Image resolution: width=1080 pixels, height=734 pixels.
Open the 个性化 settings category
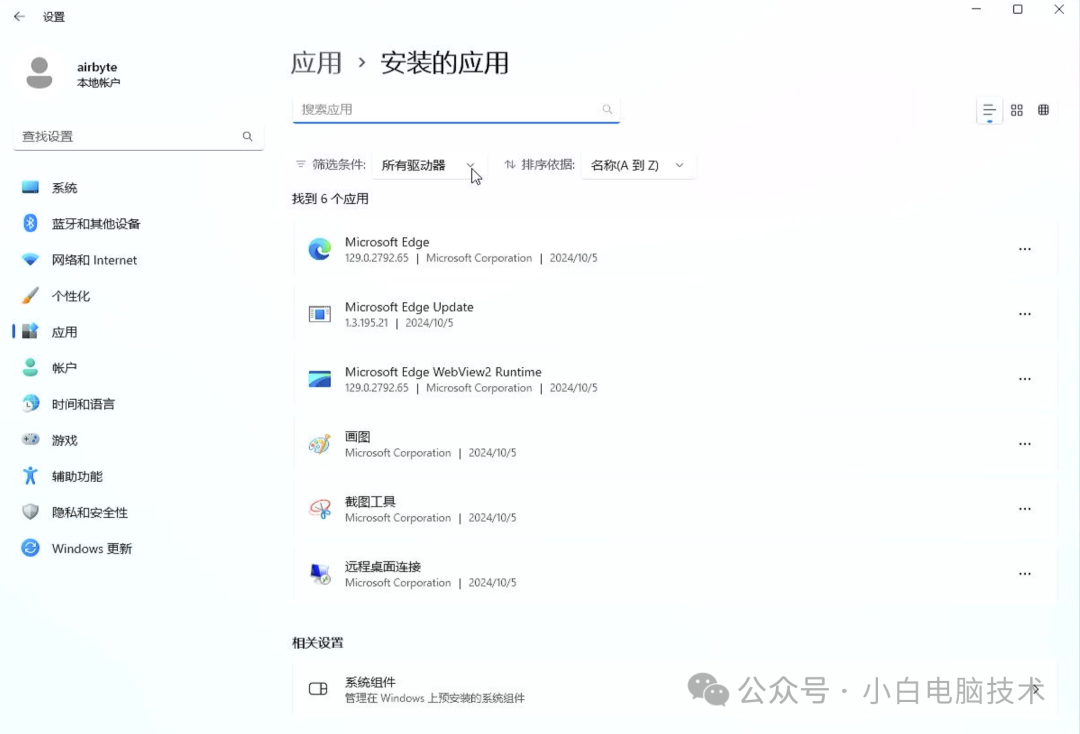(138, 296)
